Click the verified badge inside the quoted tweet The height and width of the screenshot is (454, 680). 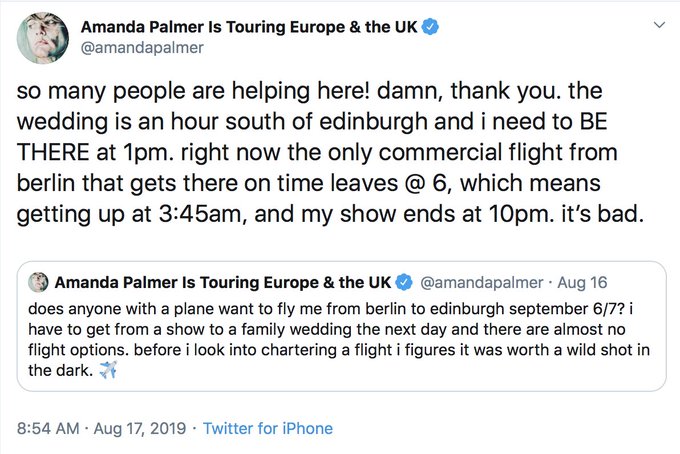pyautogui.click(x=405, y=281)
